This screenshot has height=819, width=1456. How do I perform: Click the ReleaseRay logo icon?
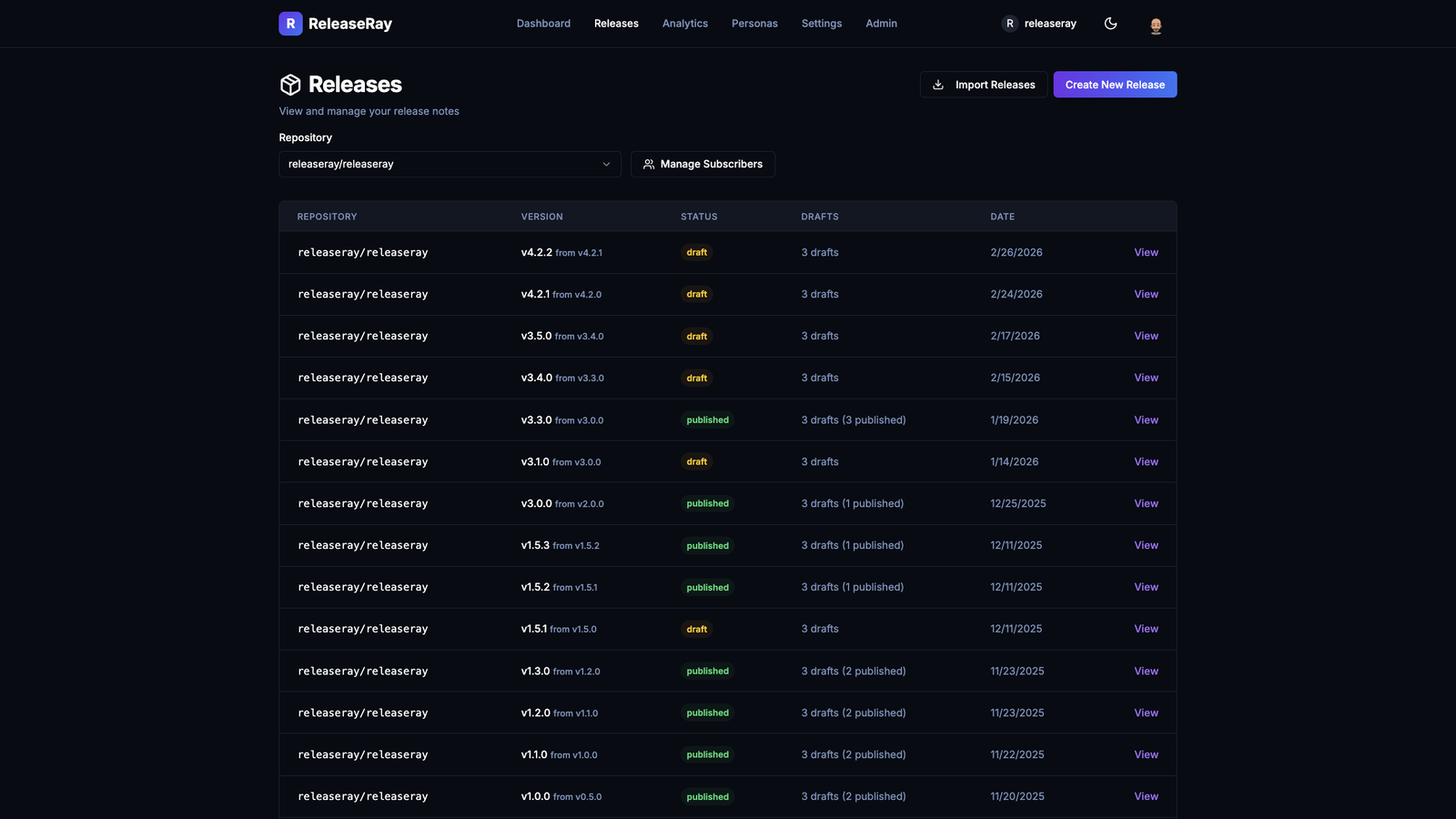click(290, 24)
